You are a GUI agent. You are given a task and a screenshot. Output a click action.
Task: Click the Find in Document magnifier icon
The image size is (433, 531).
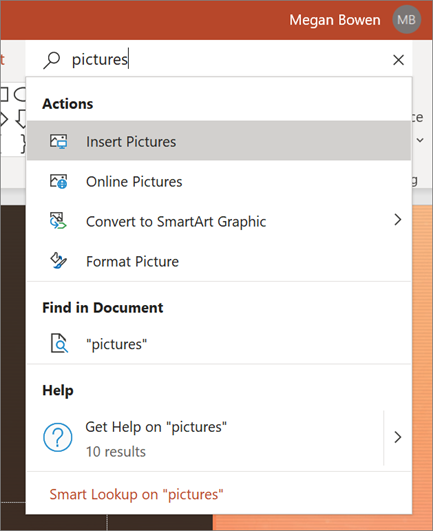(59, 343)
